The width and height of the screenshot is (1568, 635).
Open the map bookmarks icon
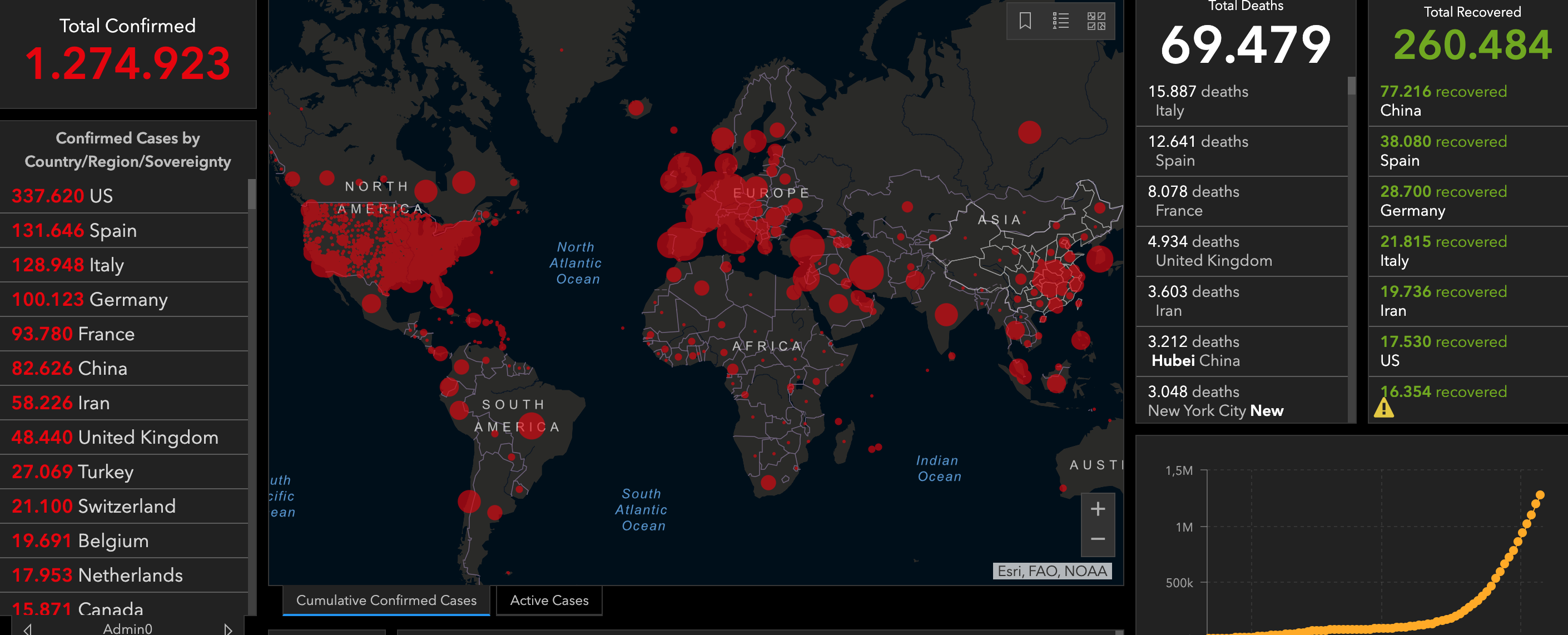(x=1025, y=21)
